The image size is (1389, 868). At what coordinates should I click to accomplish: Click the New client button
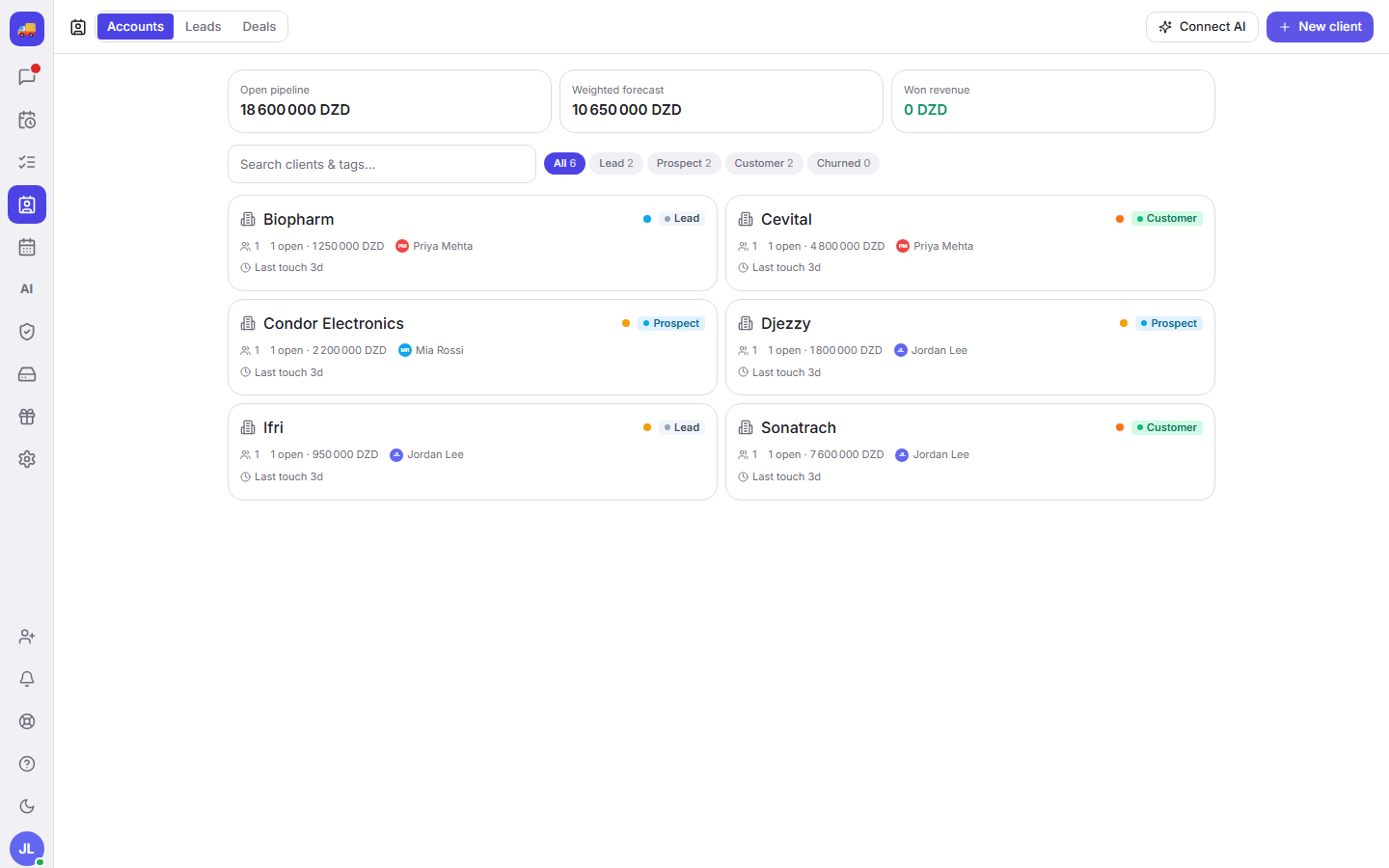click(x=1320, y=27)
